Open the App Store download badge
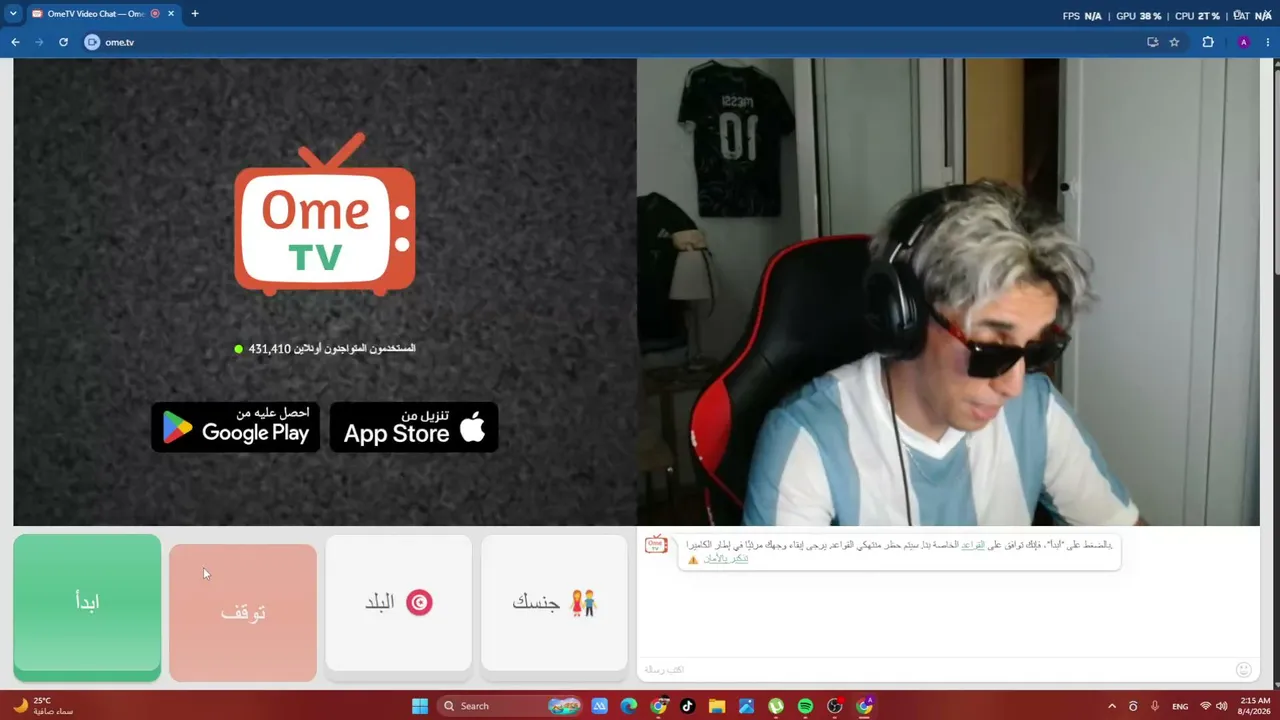Screen dimensions: 1280x720 414,427
